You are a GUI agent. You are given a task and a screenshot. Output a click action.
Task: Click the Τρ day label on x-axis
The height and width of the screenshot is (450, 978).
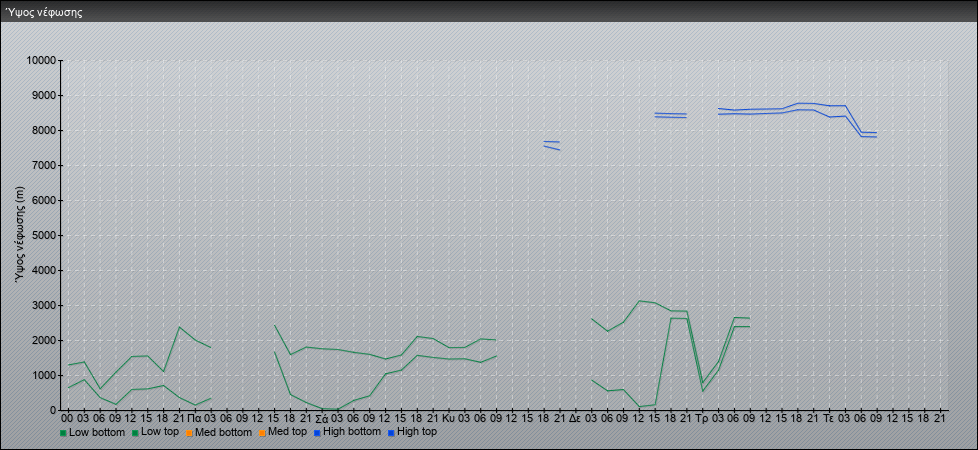click(702, 418)
